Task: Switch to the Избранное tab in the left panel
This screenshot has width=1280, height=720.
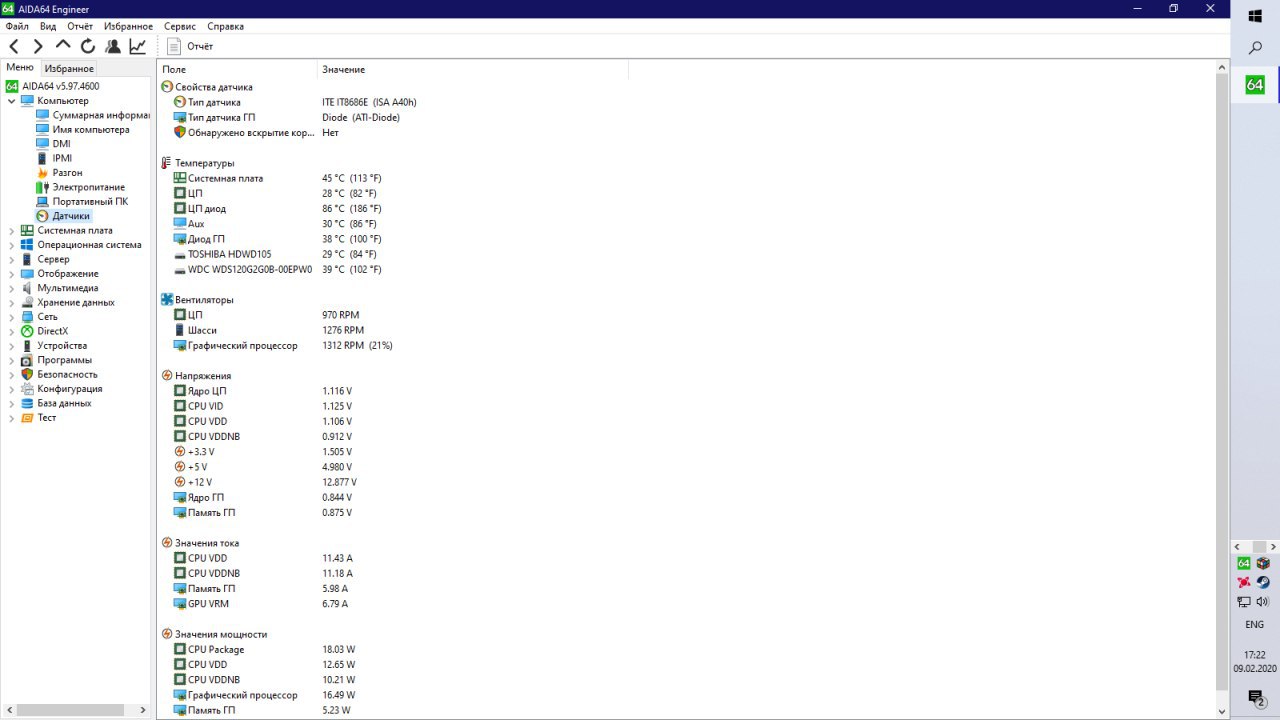Action: coord(69,68)
